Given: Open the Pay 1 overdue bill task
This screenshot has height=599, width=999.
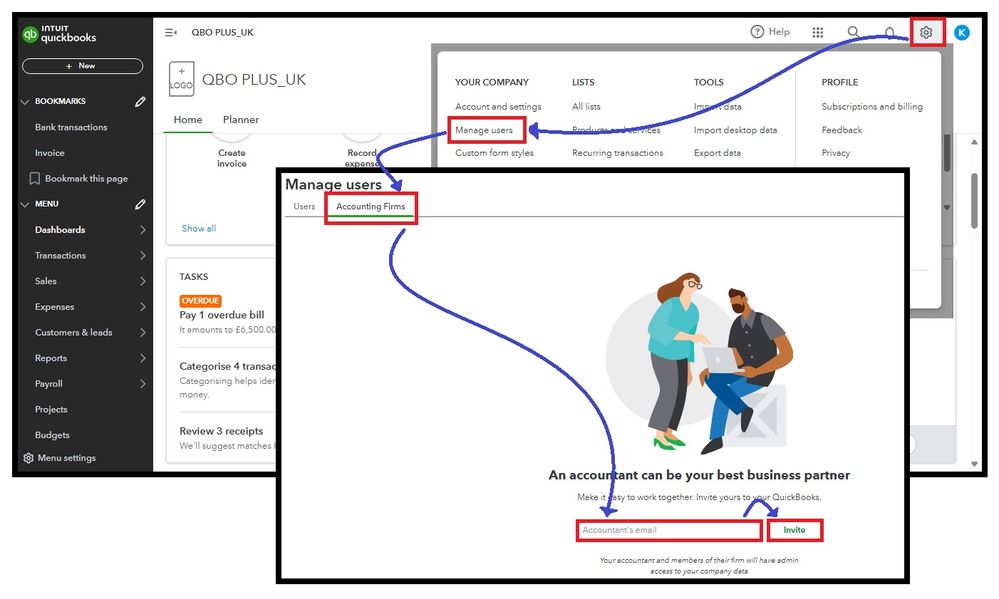Looking at the screenshot, I should (x=222, y=315).
